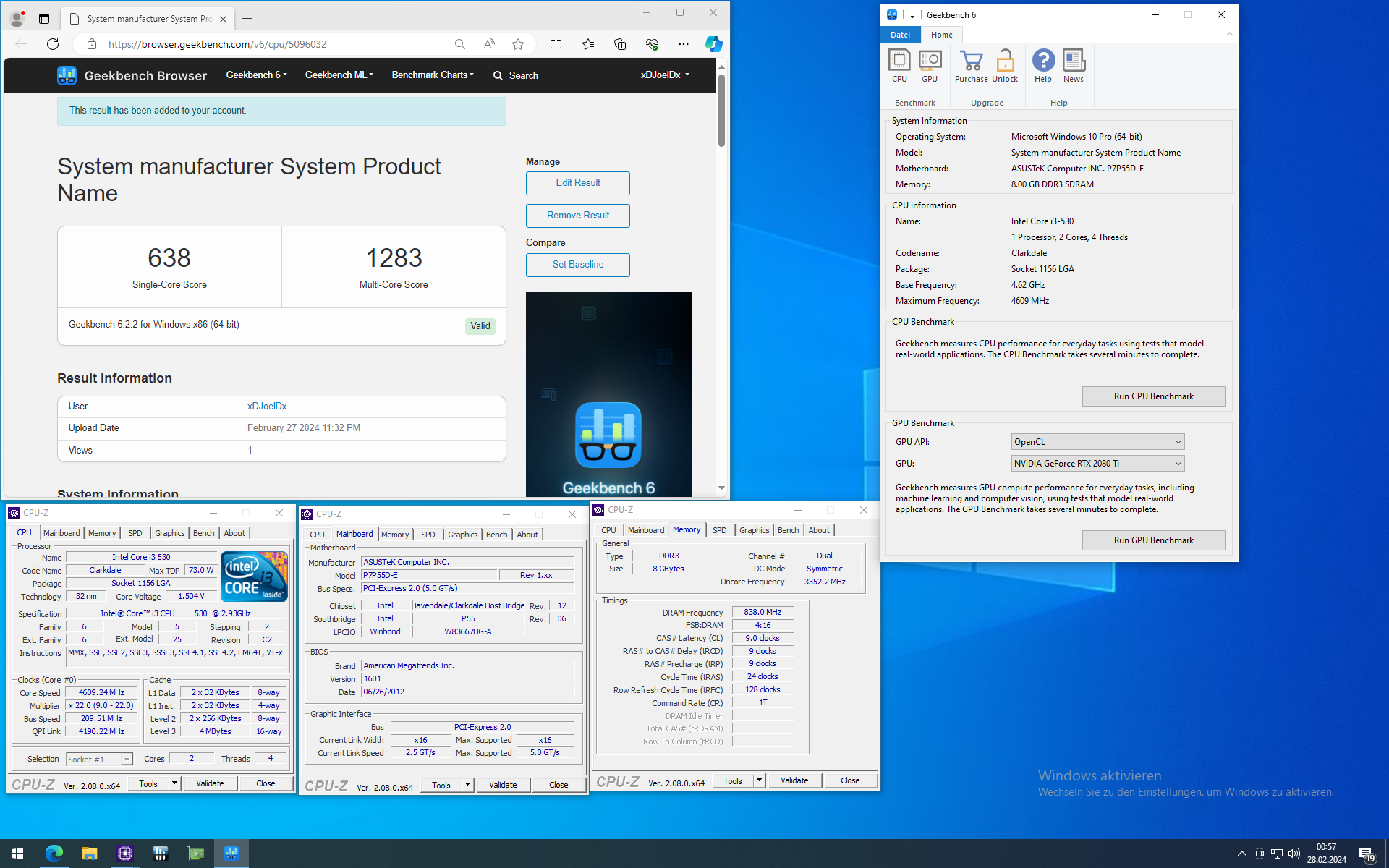The width and height of the screenshot is (1389, 868).
Task: Open the Geekbench 6 navbar dropdown
Action: click(256, 75)
